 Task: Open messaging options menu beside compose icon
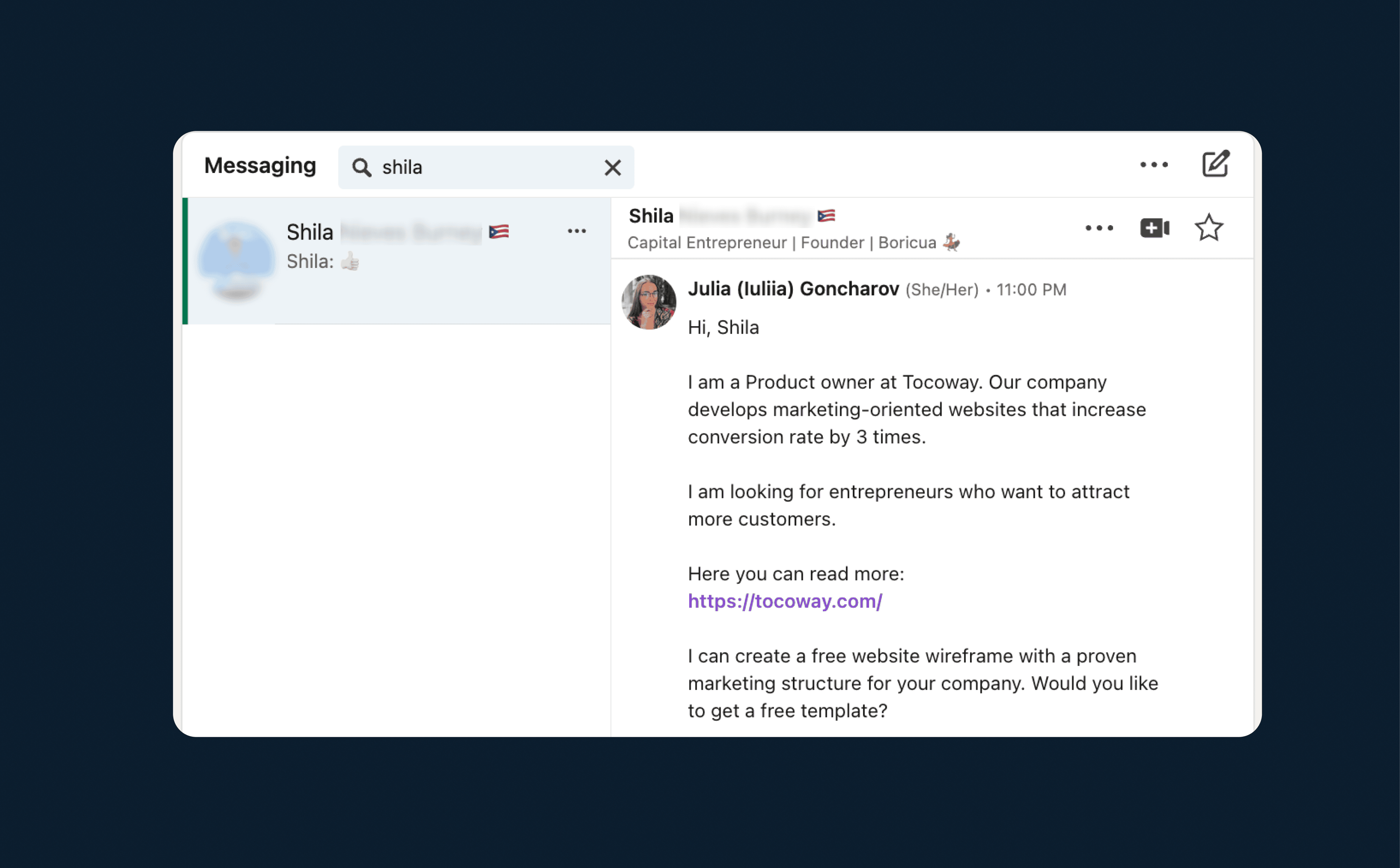click(1154, 165)
